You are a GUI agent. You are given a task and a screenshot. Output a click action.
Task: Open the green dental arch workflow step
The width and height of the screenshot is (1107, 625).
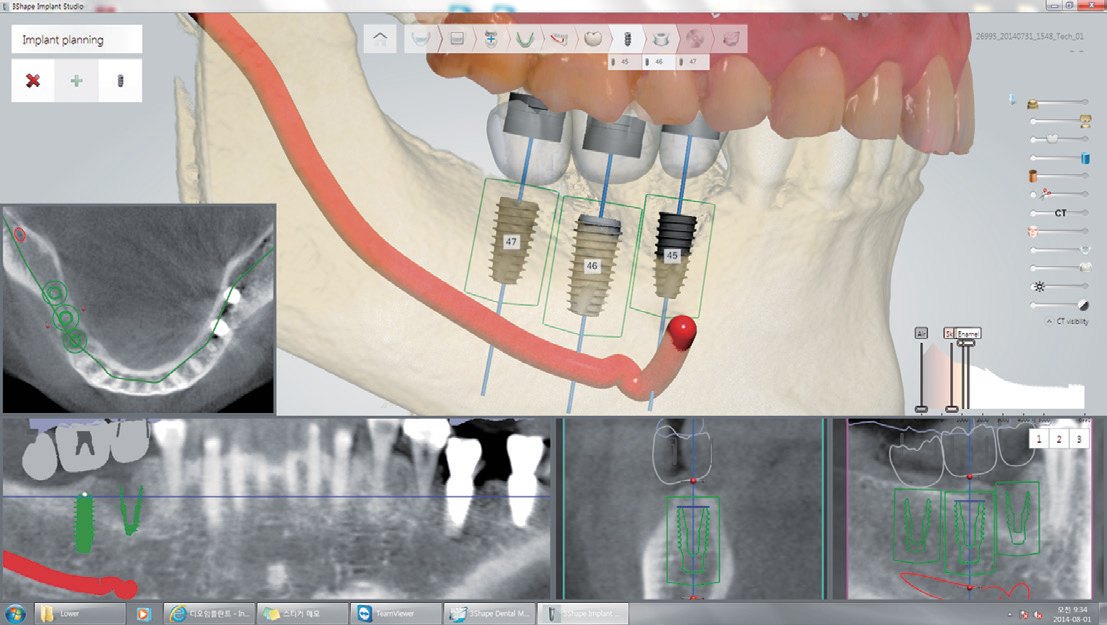524,38
